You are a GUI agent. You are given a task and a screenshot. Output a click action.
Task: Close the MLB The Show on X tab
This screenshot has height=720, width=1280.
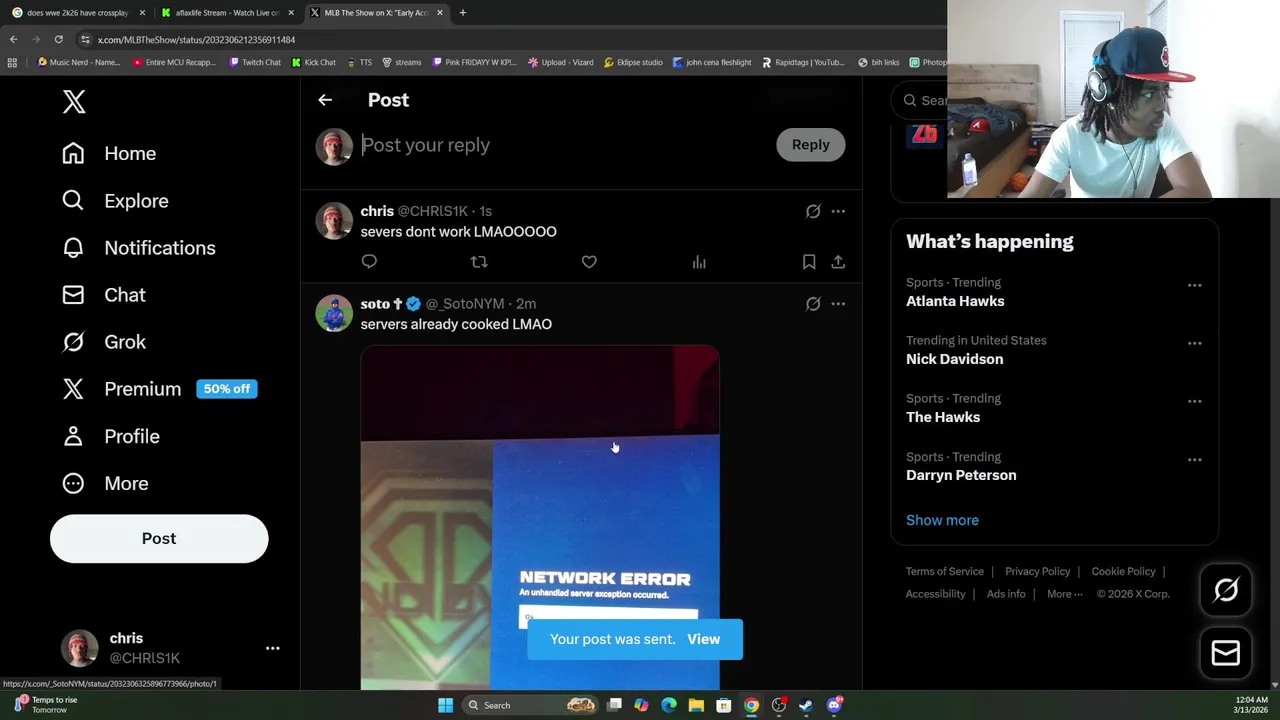point(439,13)
